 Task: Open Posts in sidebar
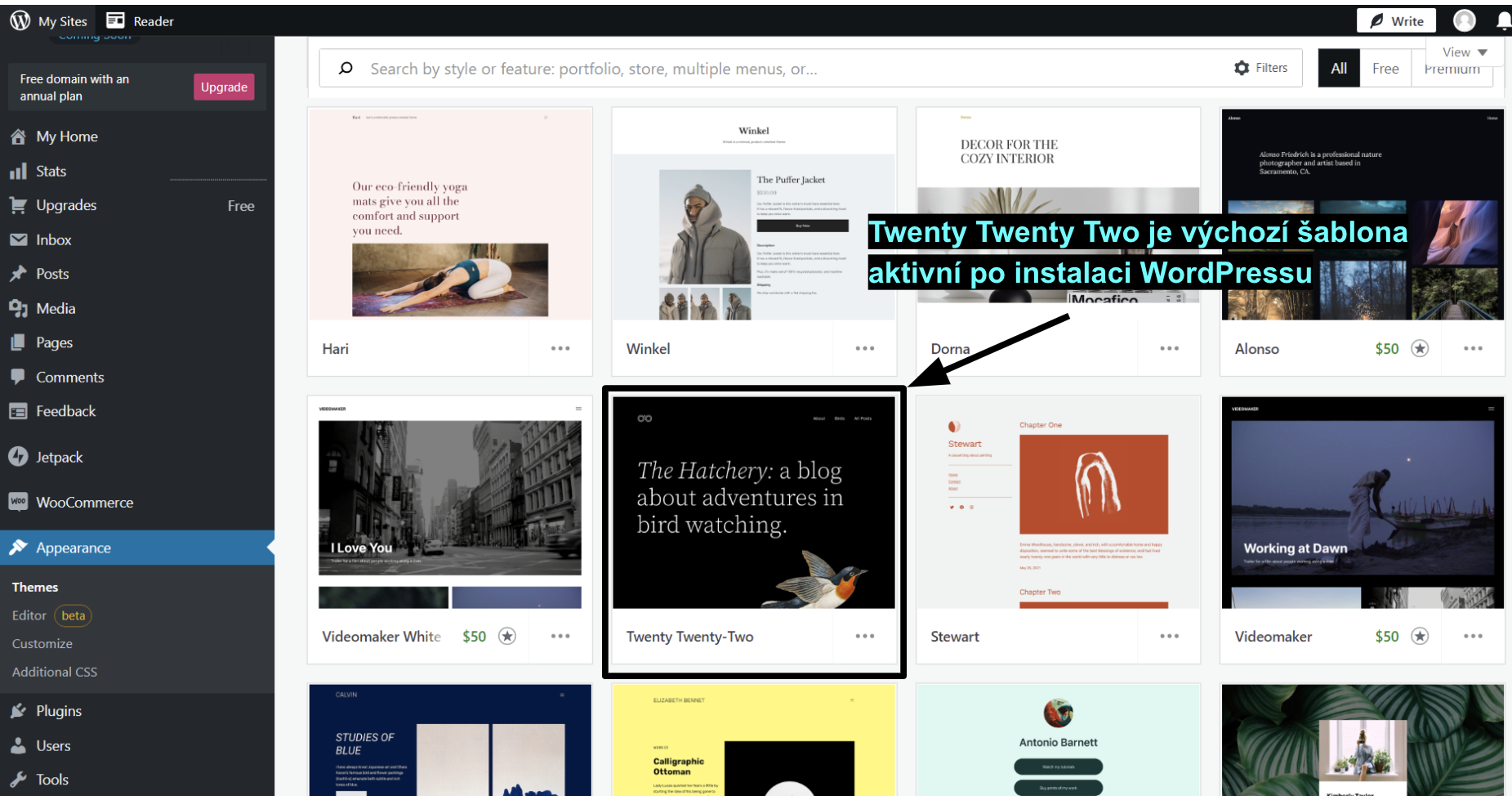[x=137, y=274]
